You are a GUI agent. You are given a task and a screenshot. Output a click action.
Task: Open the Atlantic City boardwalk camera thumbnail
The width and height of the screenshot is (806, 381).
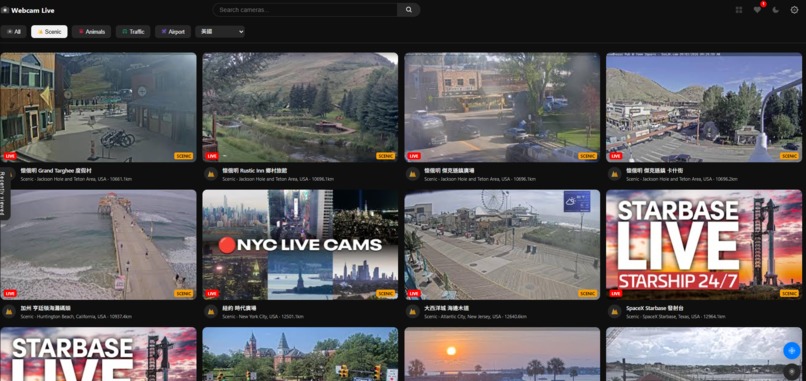[x=502, y=245]
